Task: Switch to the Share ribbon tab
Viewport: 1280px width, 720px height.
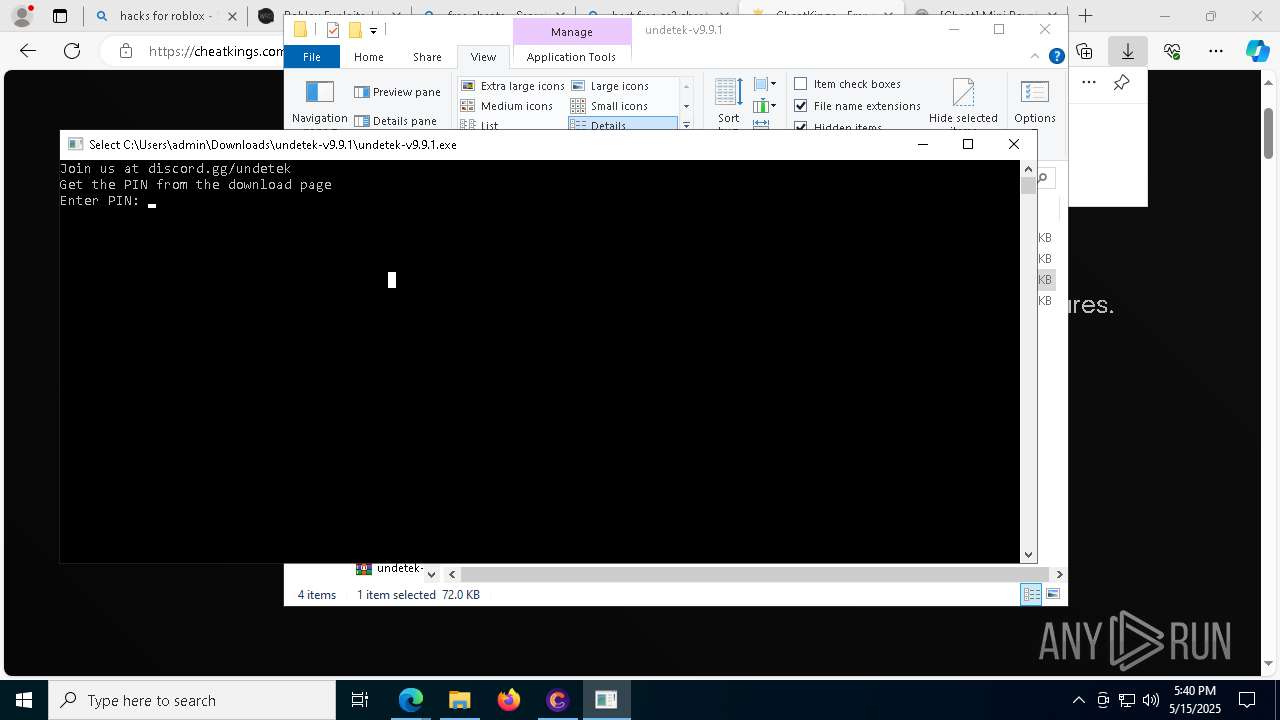Action: click(427, 57)
